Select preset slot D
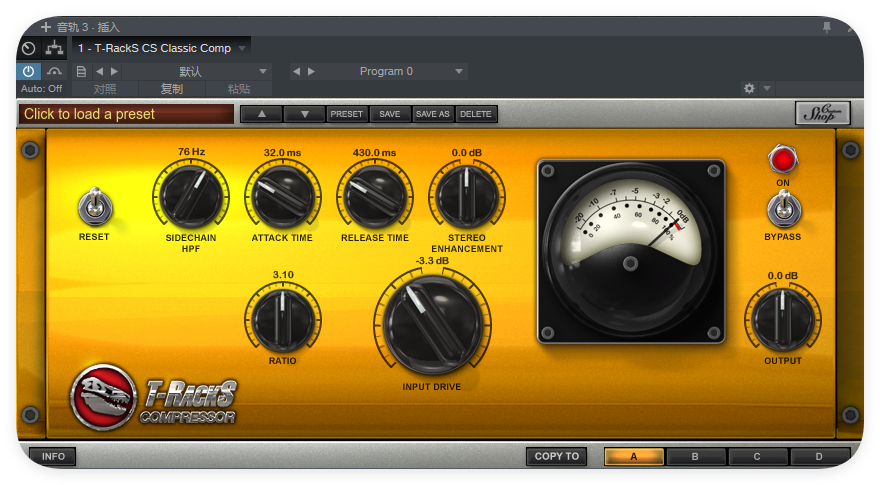This screenshot has height=485, width=880. 819,456
